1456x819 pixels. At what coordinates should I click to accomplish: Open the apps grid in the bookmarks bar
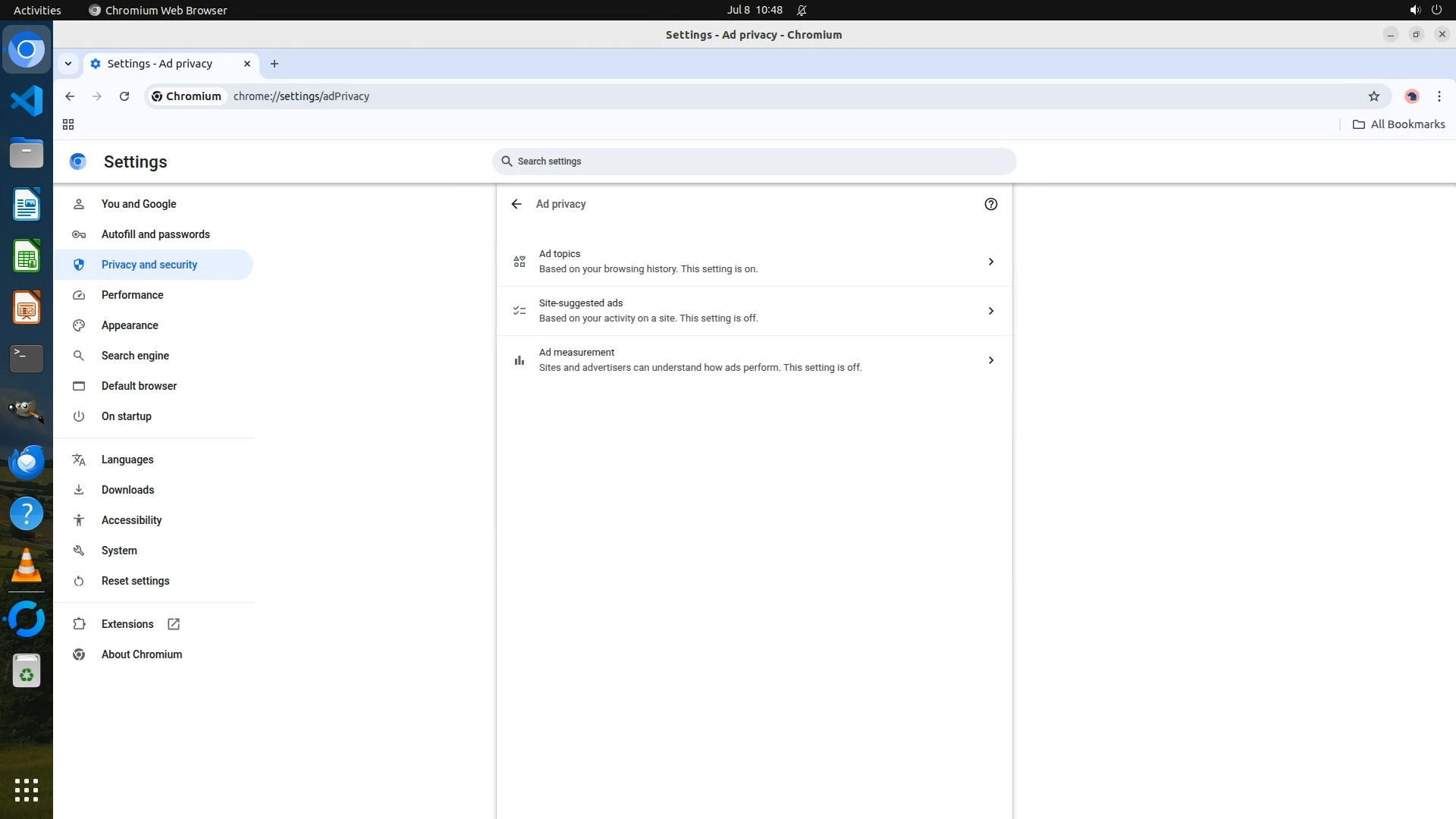click(x=68, y=124)
